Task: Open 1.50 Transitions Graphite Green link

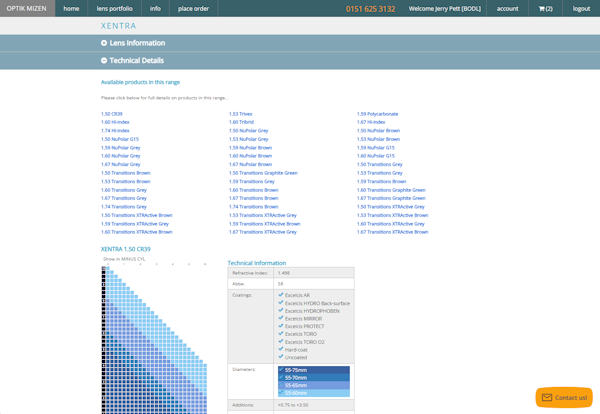Action: click(x=263, y=173)
